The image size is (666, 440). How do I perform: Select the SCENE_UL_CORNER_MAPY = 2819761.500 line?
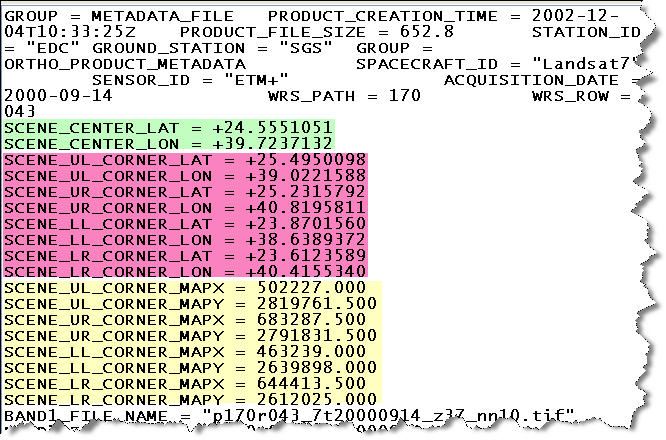[190, 304]
